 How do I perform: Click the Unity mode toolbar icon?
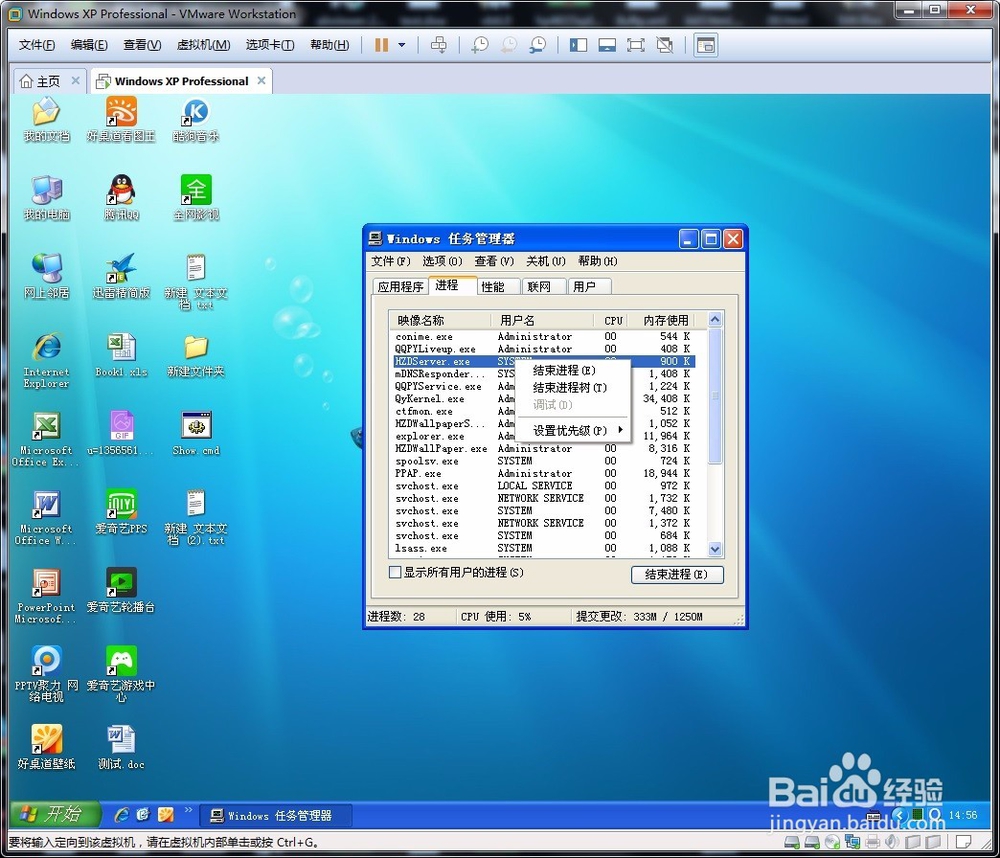665,45
